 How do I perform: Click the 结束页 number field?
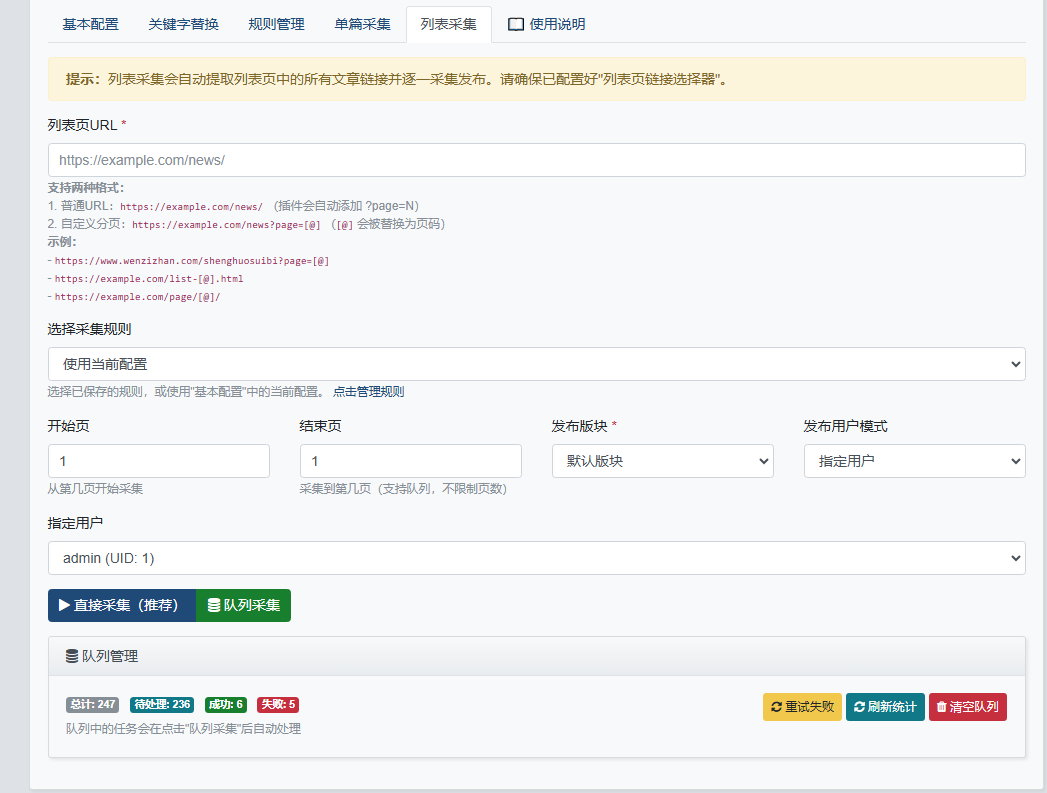click(x=410, y=461)
